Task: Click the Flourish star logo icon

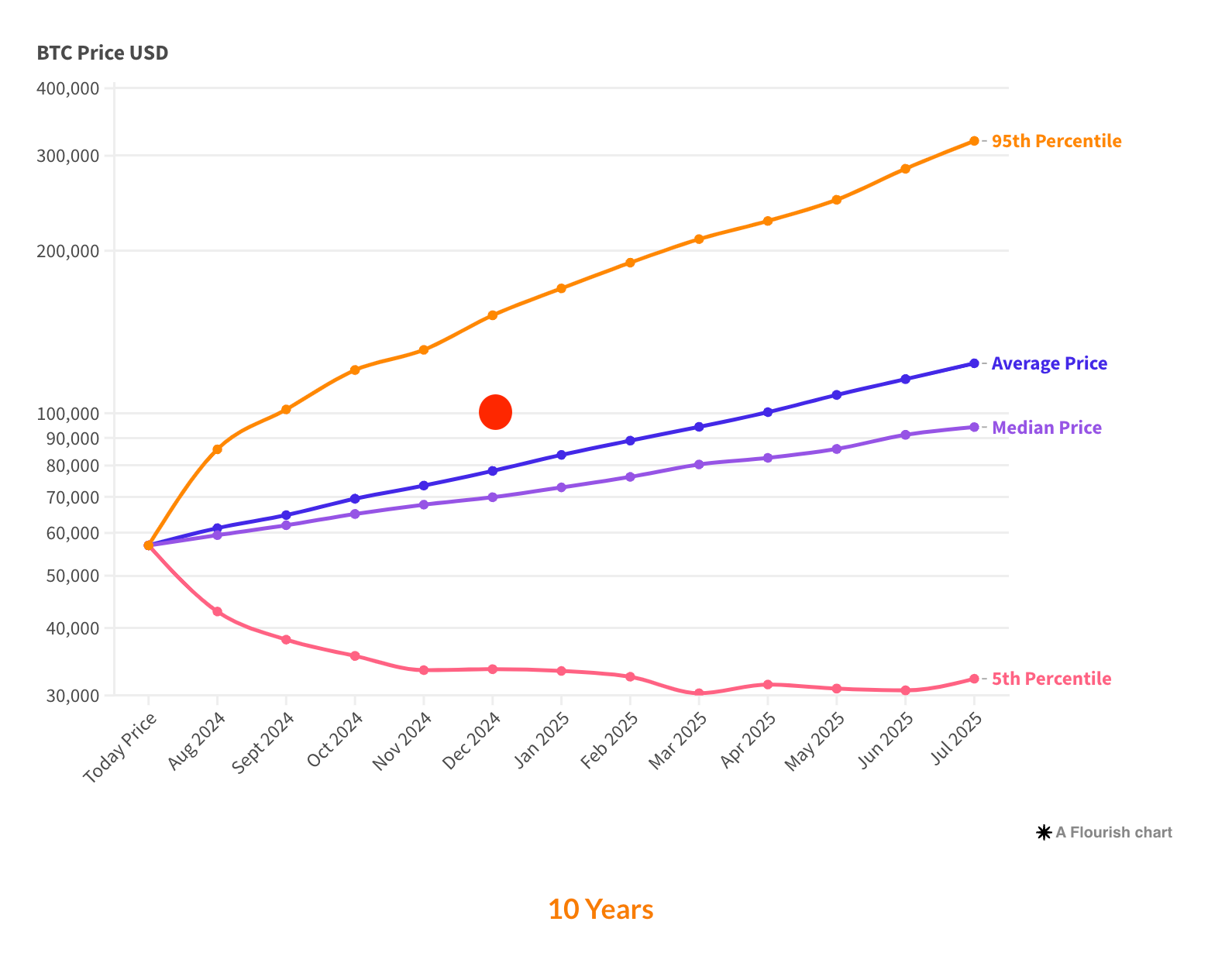Action: (x=1044, y=833)
